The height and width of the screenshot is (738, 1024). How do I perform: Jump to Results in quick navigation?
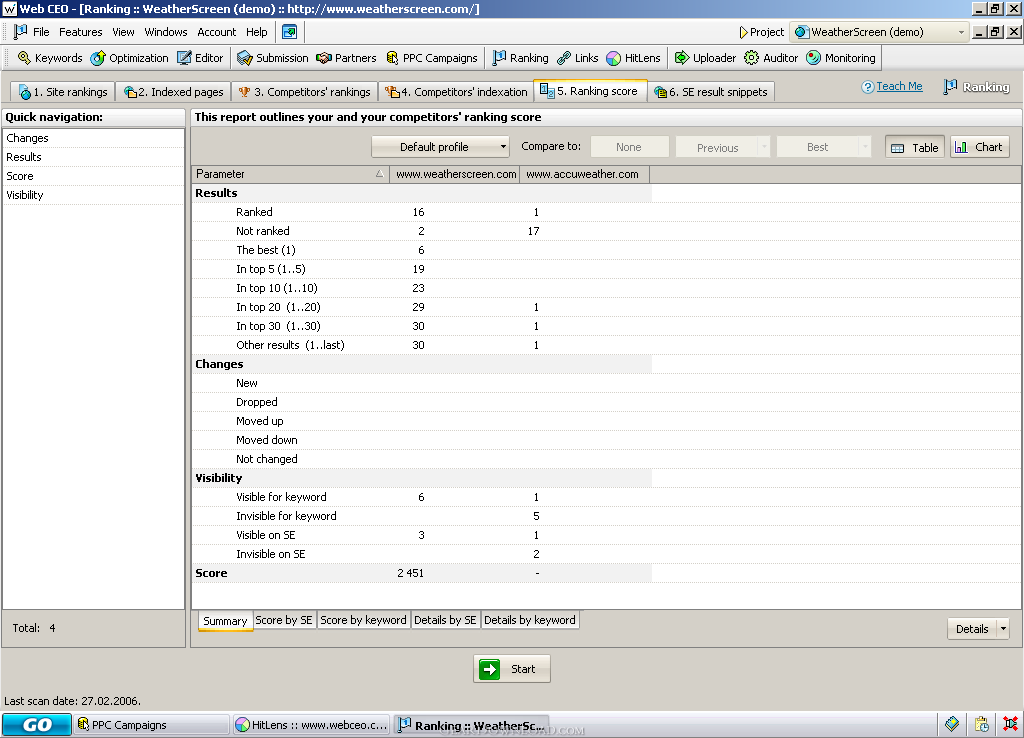coord(93,157)
